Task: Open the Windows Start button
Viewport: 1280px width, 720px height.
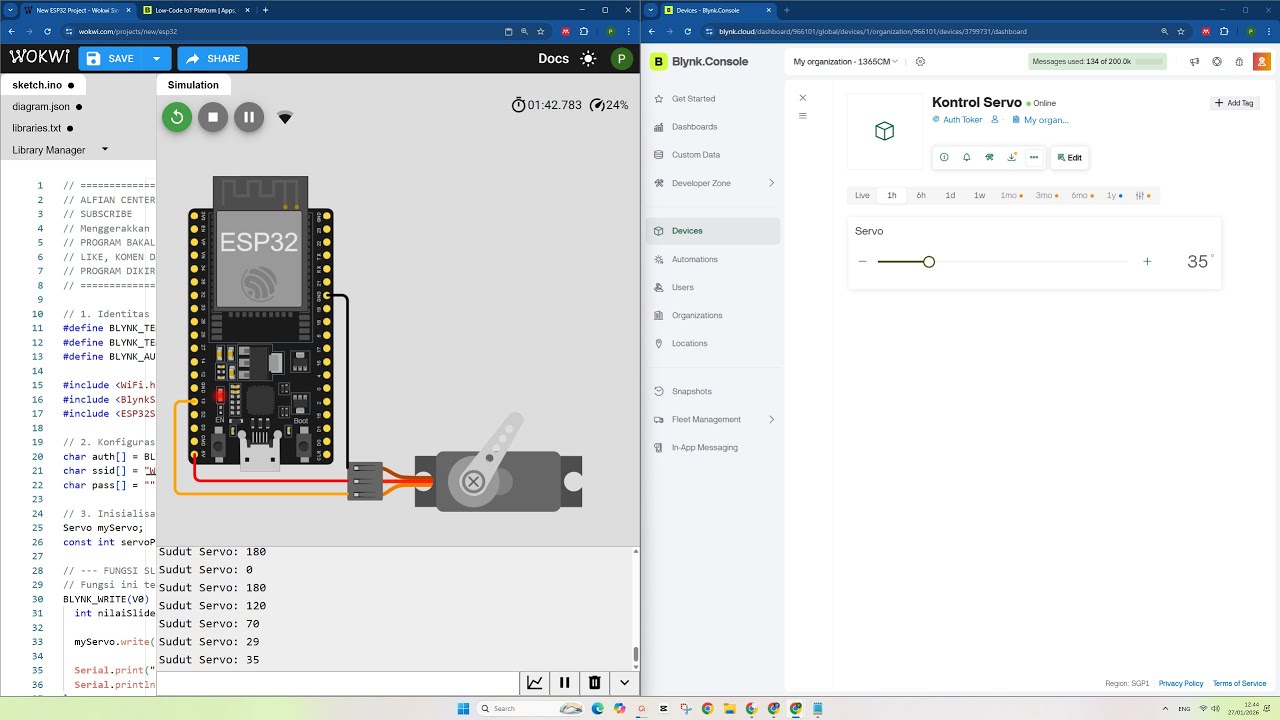Action: coord(463,708)
